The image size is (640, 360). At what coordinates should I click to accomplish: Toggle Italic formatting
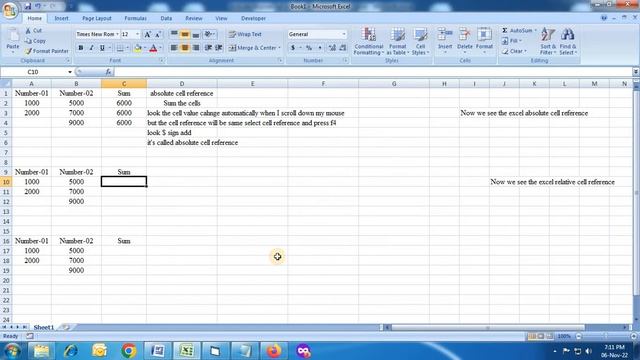[x=91, y=48]
